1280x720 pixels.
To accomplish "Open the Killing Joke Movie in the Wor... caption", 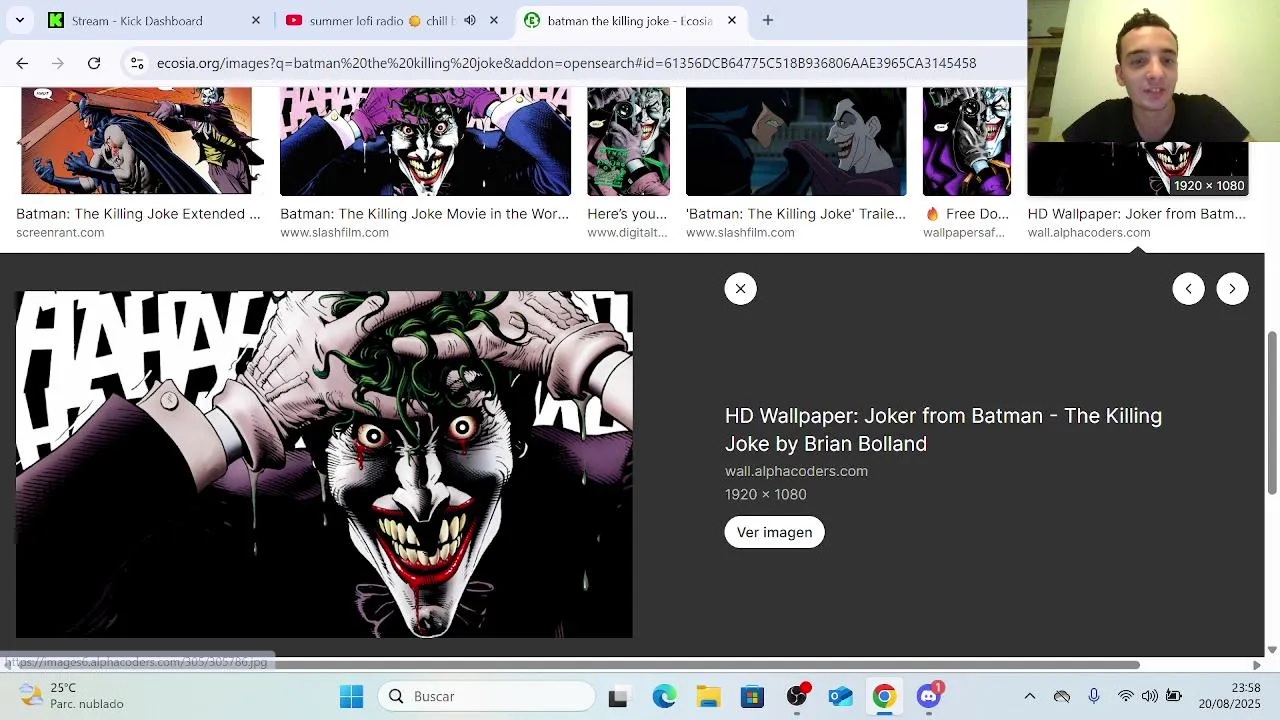I will [x=424, y=214].
